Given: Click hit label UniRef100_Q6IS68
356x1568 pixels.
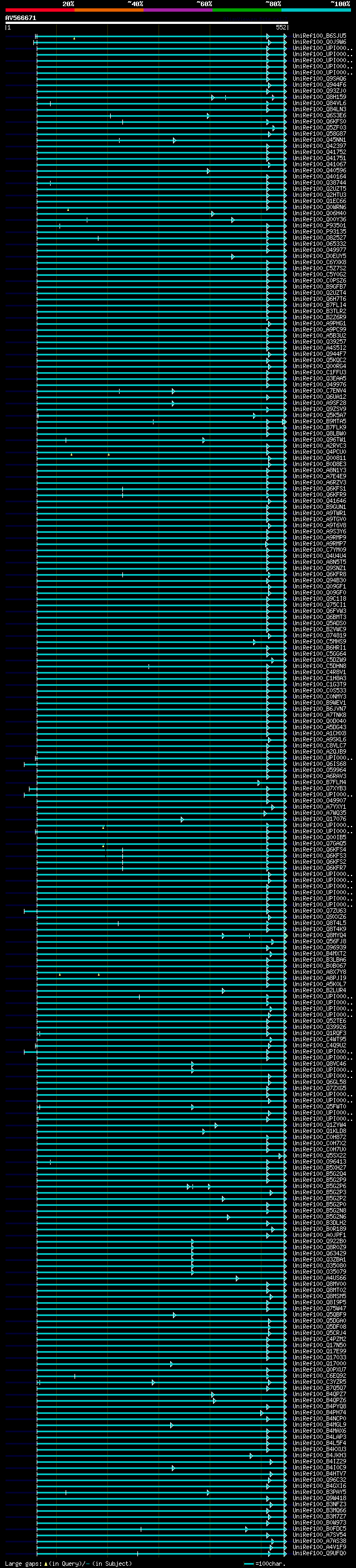Looking at the screenshot, I should click(x=319, y=764).
